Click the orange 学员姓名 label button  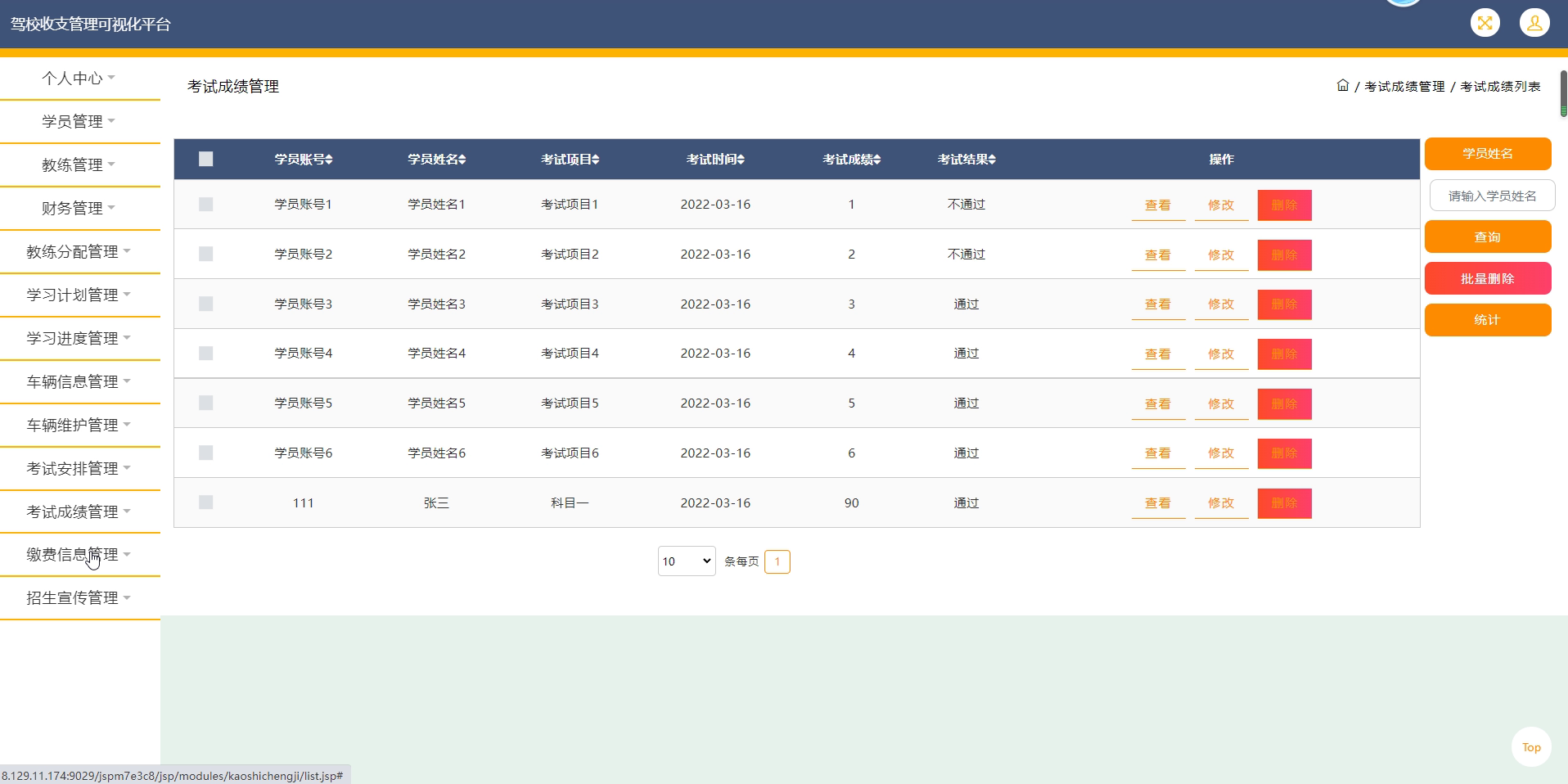pos(1488,154)
